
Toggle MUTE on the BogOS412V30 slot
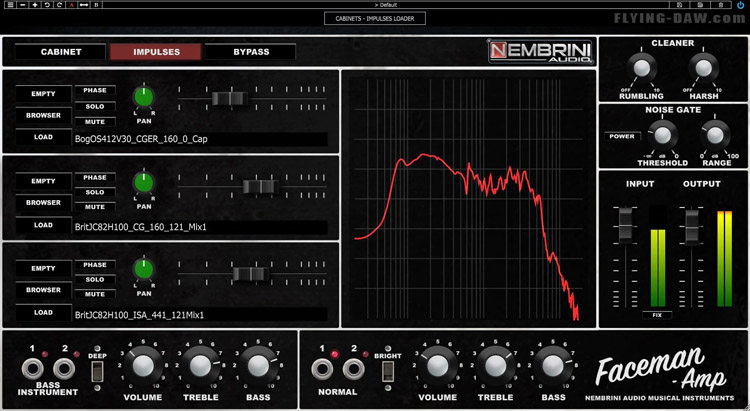(x=95, y=122)
